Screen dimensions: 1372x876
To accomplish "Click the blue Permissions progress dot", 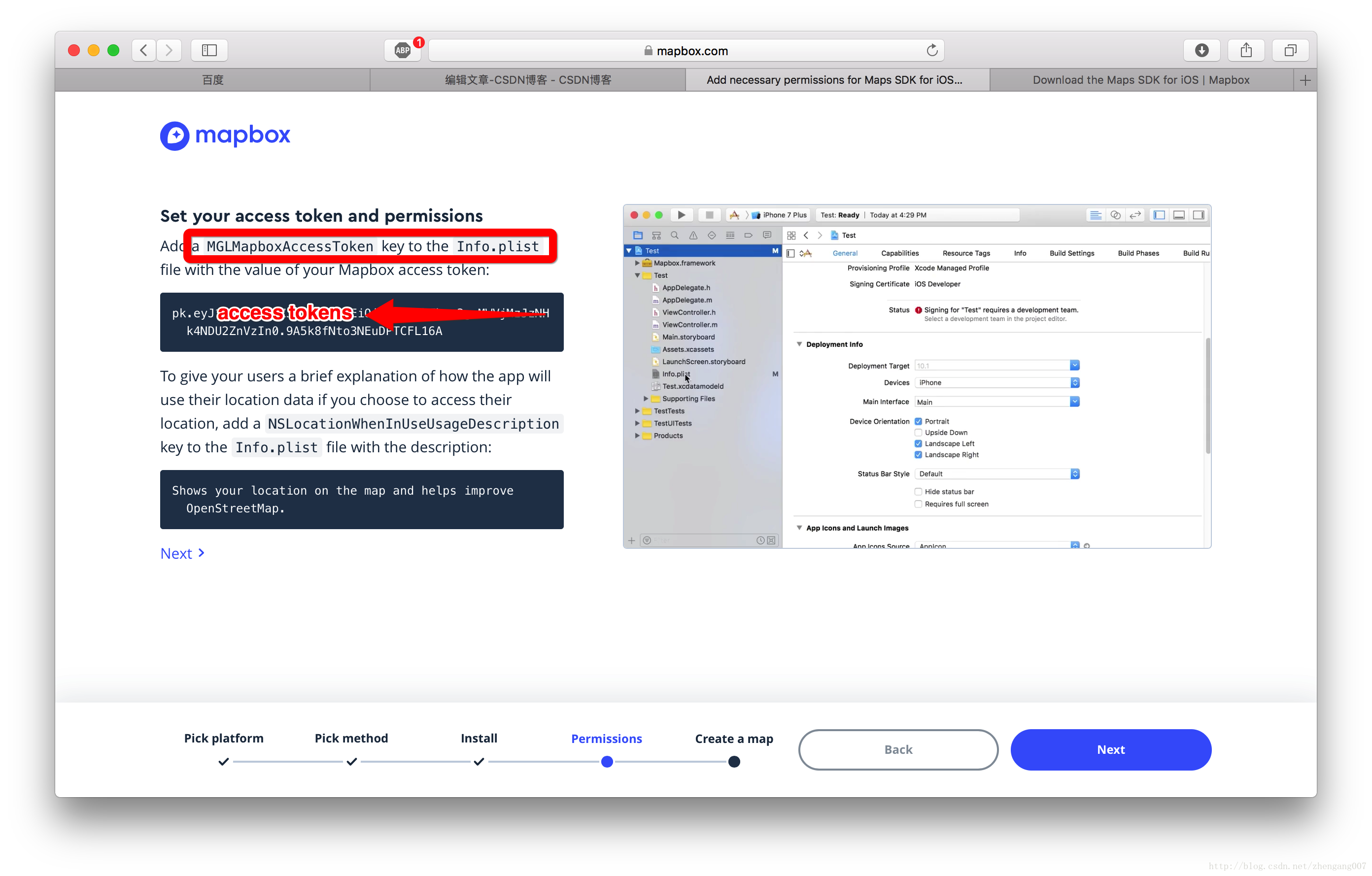I will coord(607,762).
